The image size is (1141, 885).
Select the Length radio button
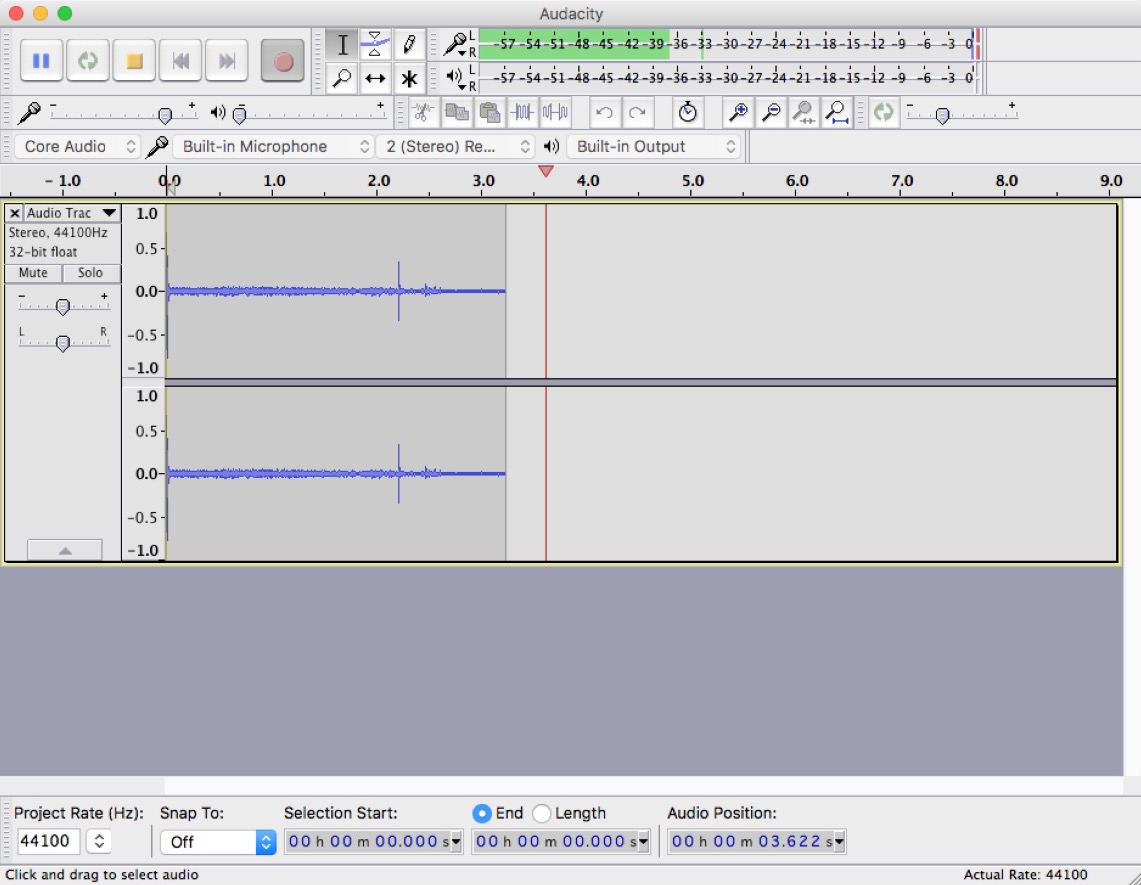coord(541,813)
